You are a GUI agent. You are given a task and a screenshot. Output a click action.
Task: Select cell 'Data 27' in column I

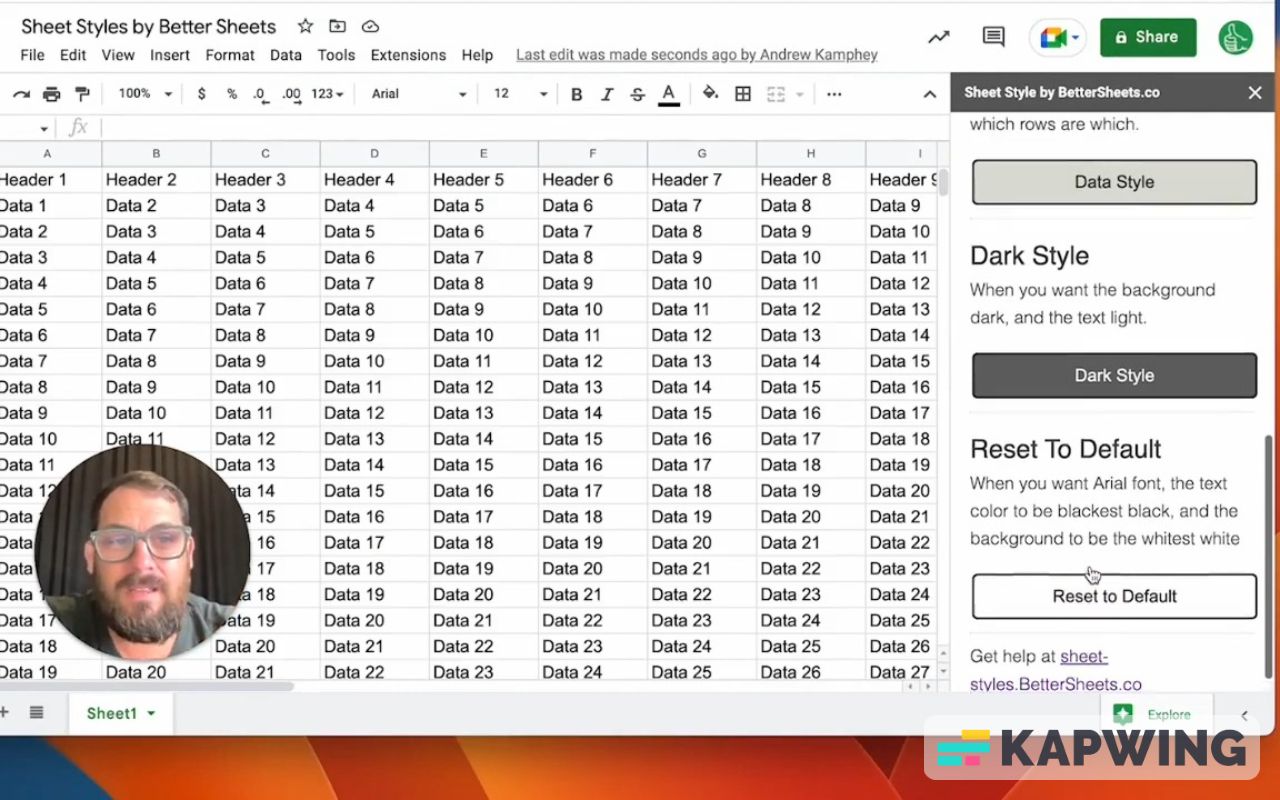point(901,672)
